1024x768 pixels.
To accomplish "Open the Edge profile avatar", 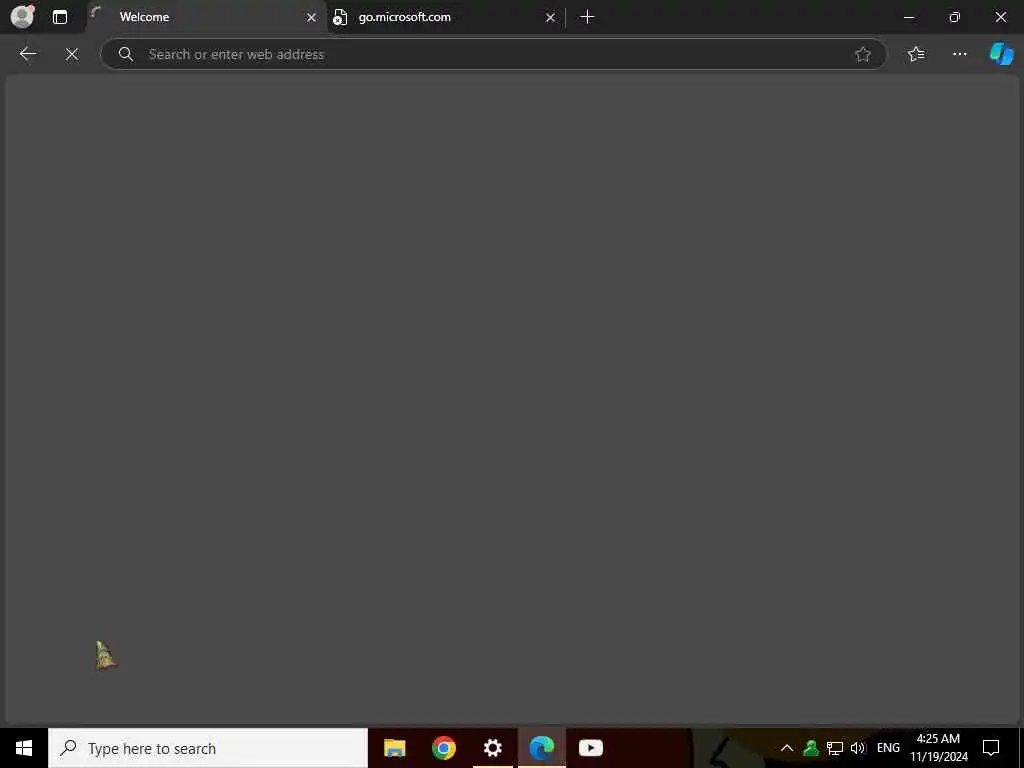I will [x=22, y=16].
